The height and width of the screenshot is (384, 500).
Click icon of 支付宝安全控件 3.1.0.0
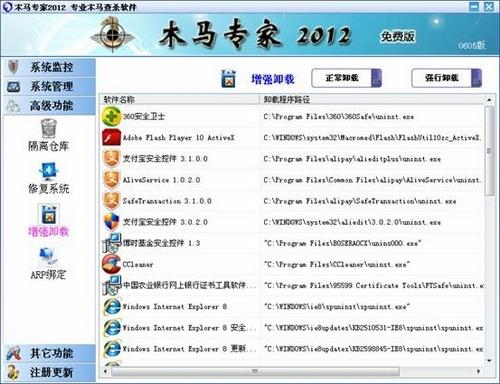111,159
